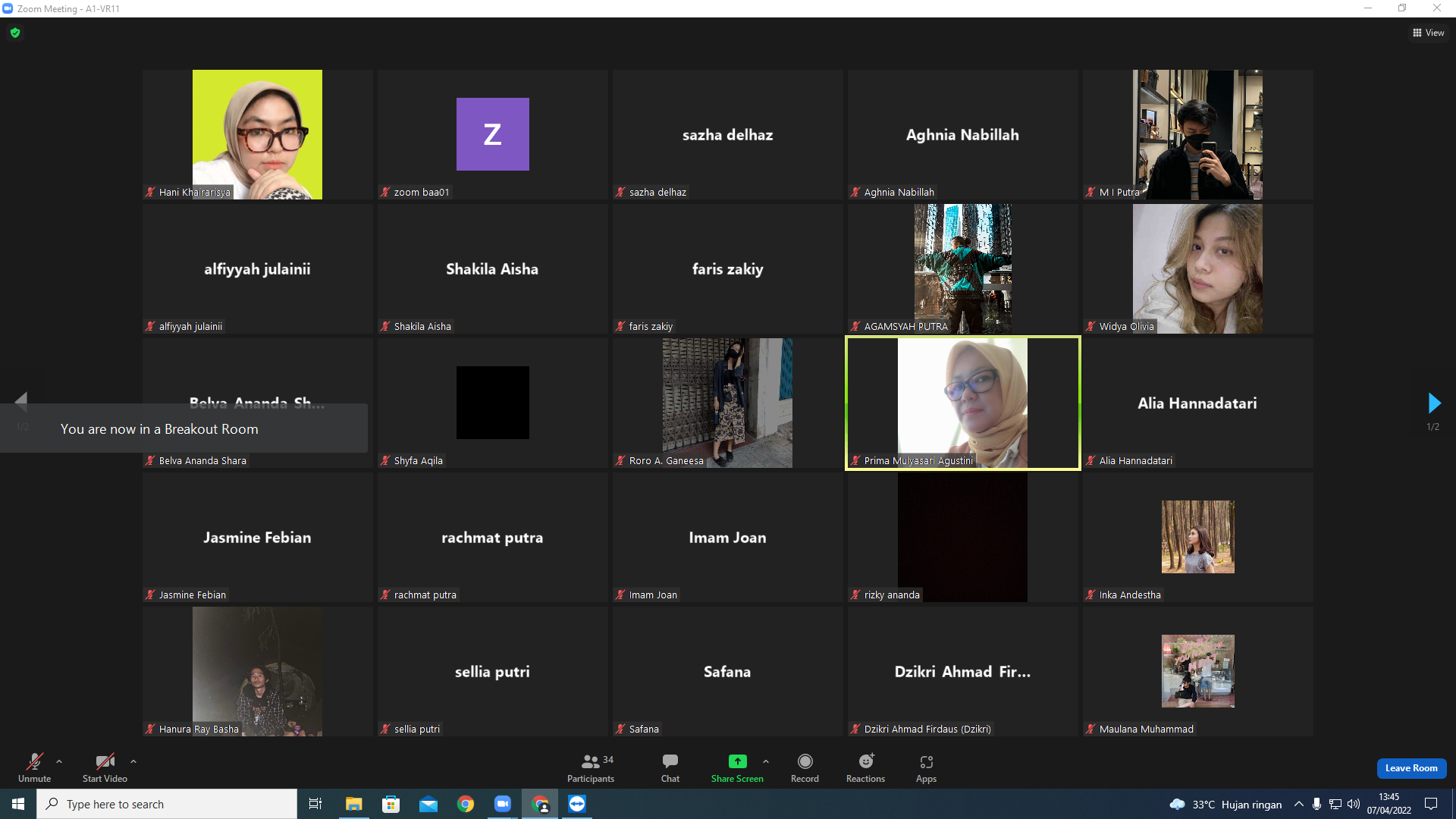Click the Alia Hannadatari name tile

pyautogui.click(x=1197, y=403)
